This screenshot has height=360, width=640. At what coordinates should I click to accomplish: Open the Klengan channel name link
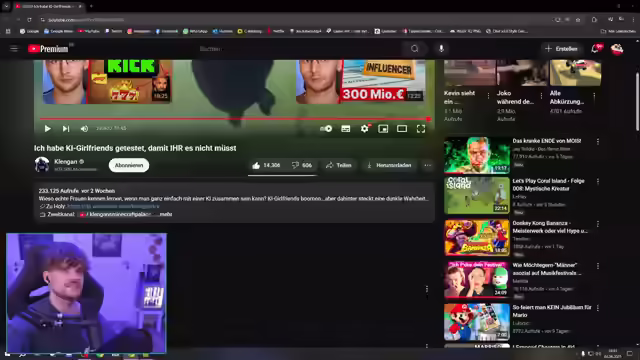click(x=66, y=162)
